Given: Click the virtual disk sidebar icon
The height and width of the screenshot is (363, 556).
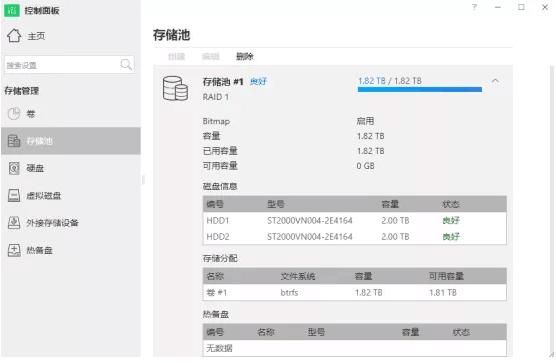Looking at the screenshot, I should click(14, 195).
